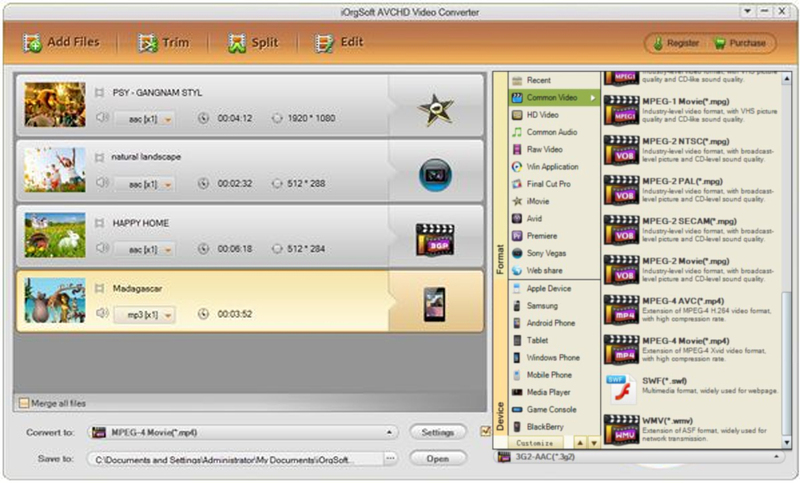This screenshot has width=800, height=483.
Task: Select the Recent category
Action: tap(555, 80)
